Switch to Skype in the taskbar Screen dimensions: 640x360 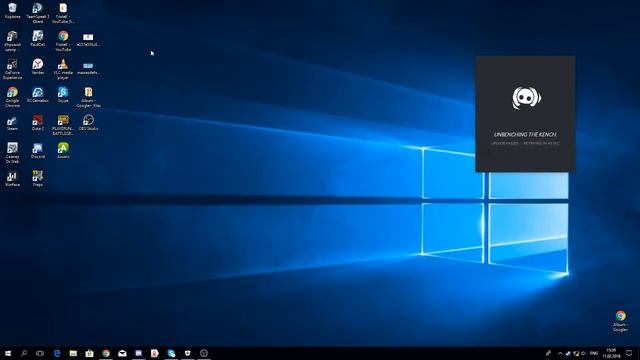pyautogui.click(x=171, y=353)
